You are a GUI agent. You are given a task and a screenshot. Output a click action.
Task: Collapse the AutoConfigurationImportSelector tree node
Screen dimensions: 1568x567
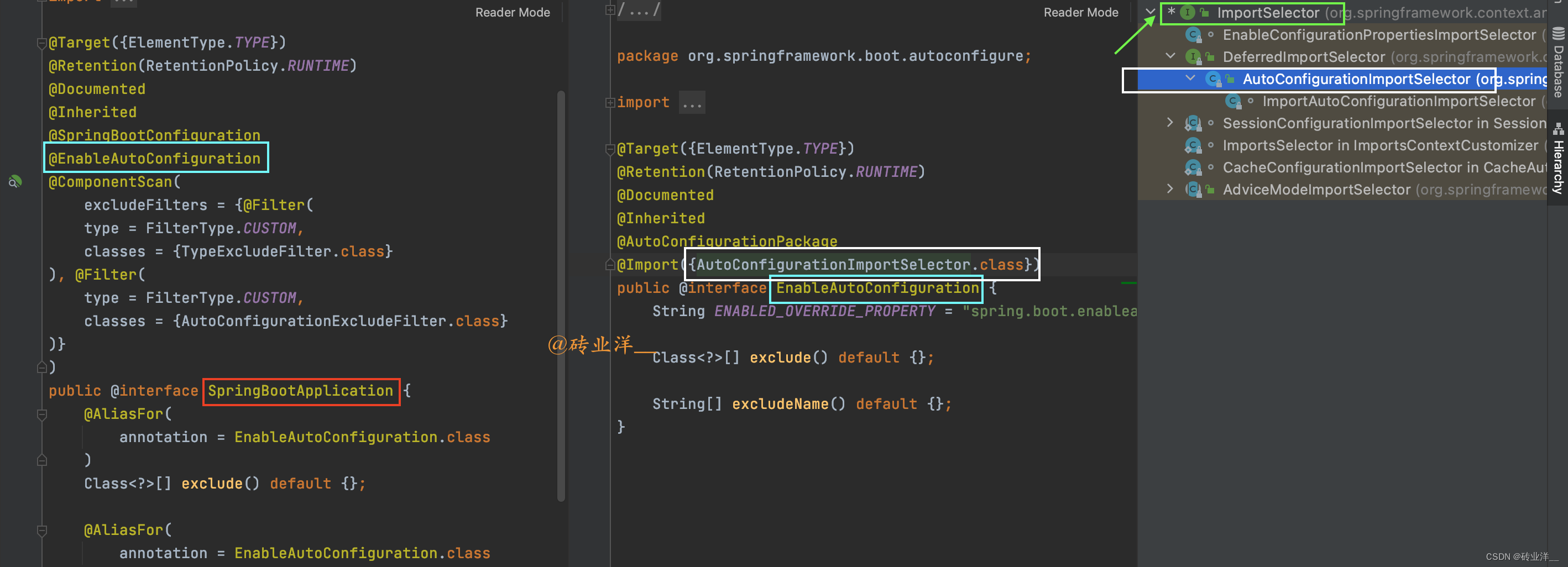click(1190, 78)
